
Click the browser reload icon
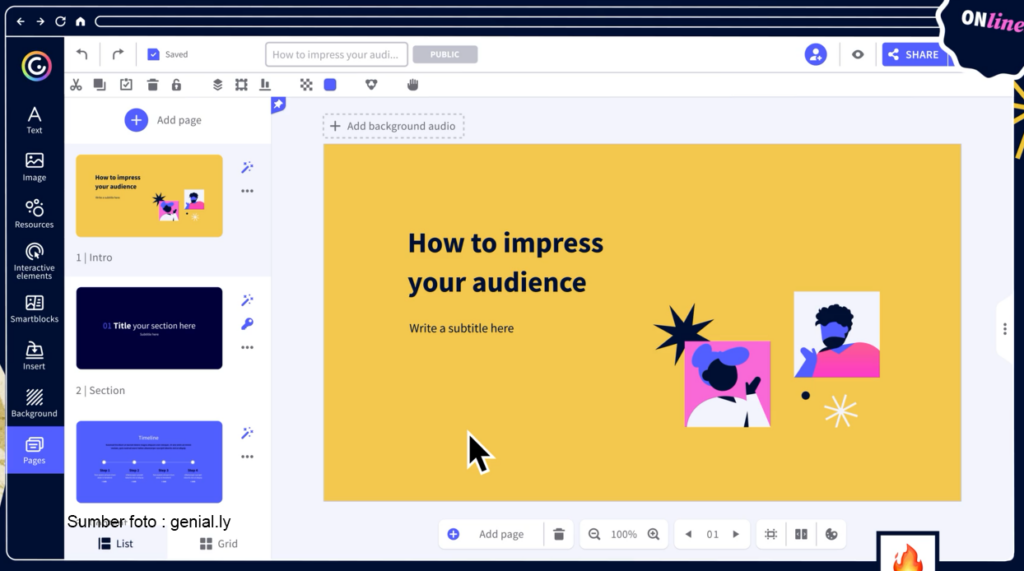[60, 22]
